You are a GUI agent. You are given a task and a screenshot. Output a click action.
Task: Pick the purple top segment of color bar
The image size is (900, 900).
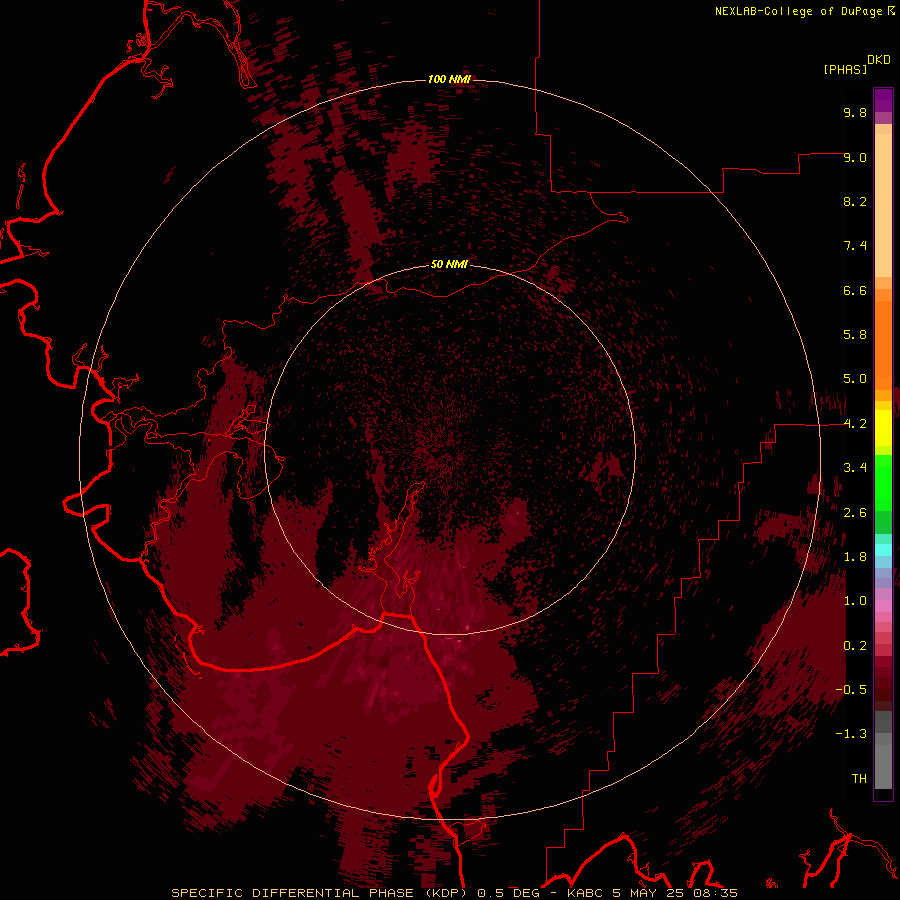883,100
